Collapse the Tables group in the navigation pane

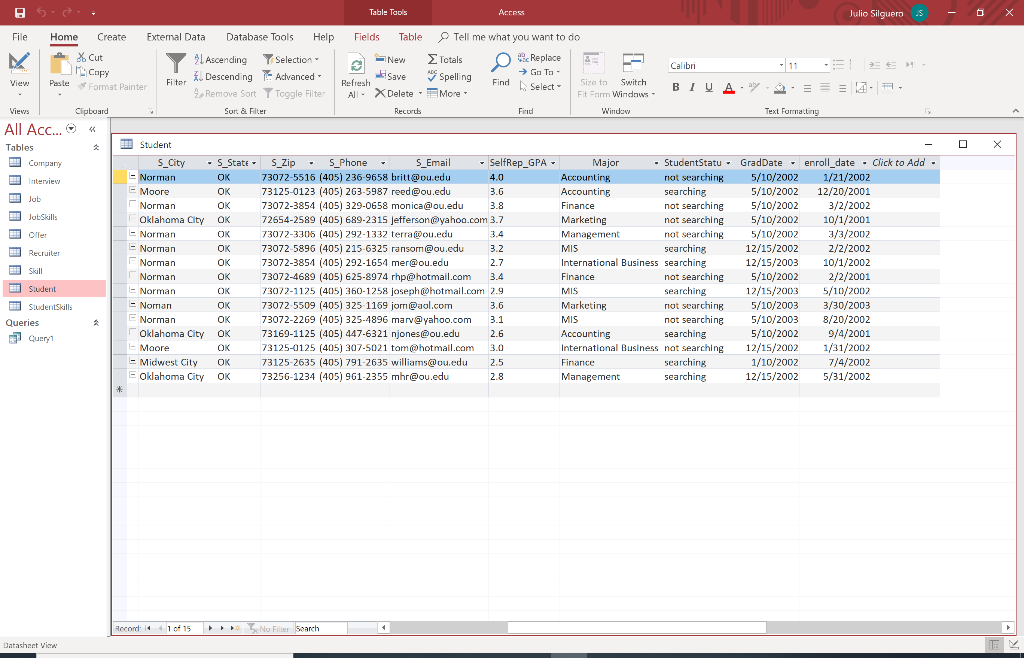point(97,147)
